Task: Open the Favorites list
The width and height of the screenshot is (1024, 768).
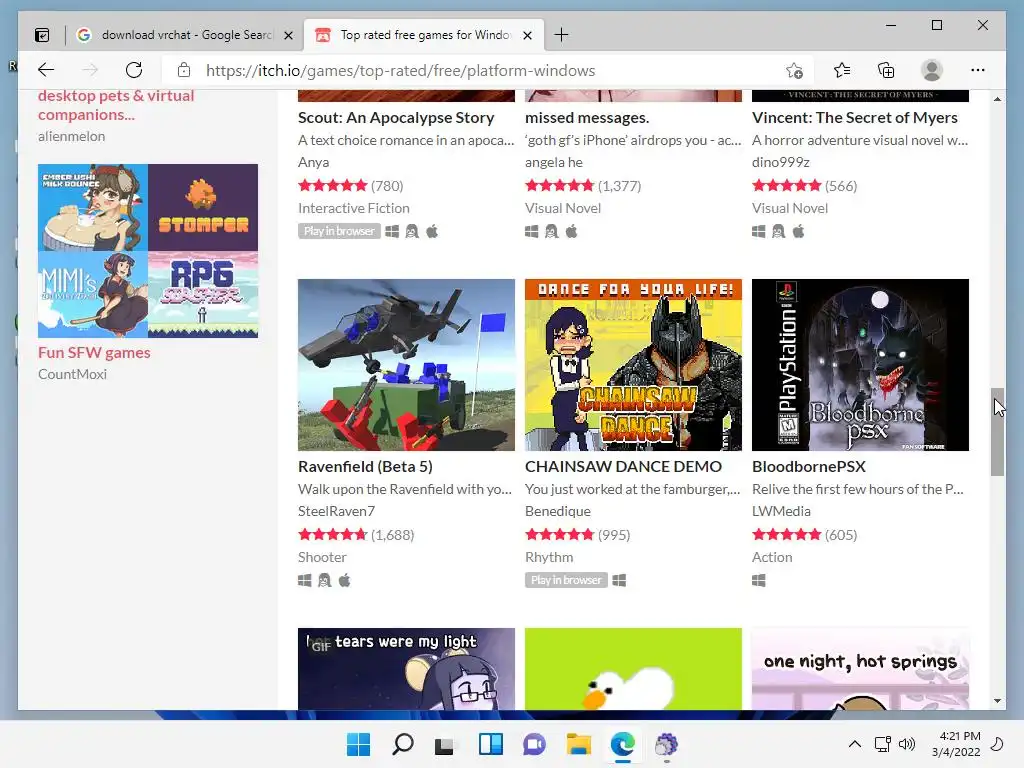Action: [842, 70]
